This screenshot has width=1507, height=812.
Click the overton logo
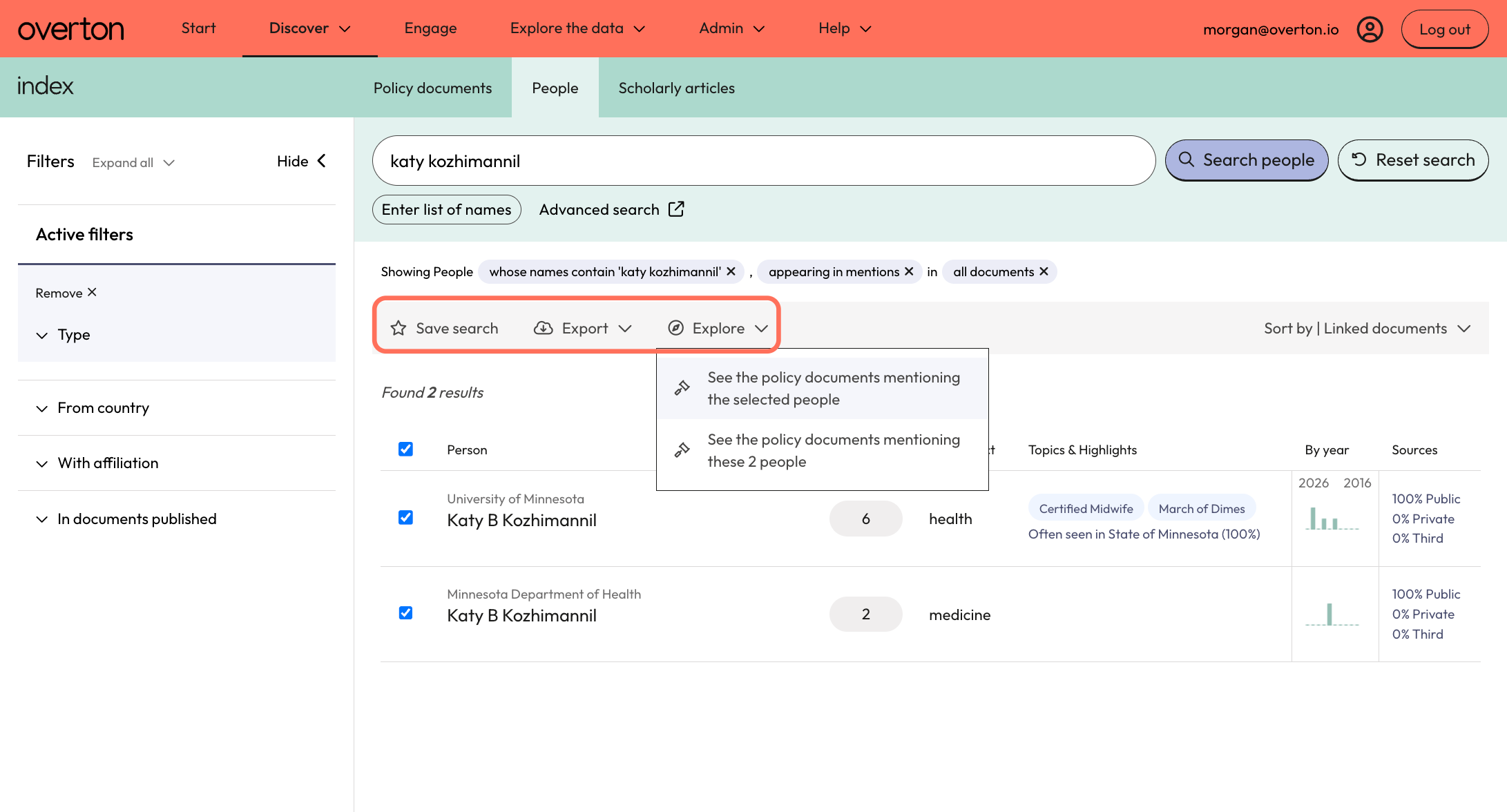pos(71,29)
